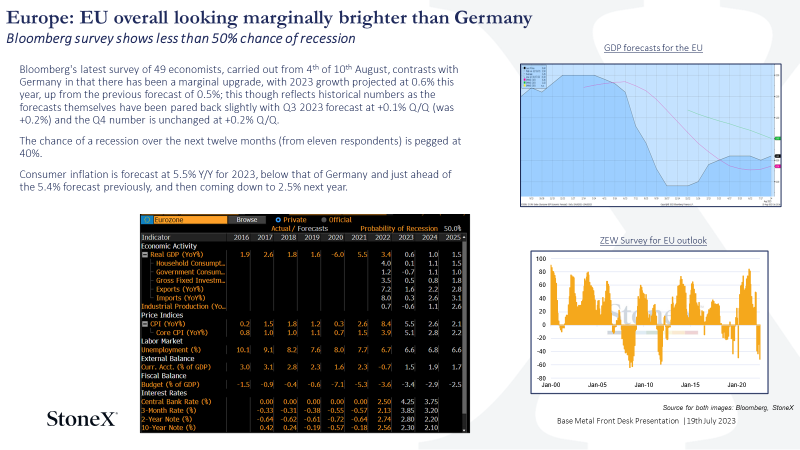This screenshot has width=800, height=450.
Task: Collapse the CPI (YoY%) row
Action: (145, 324)
